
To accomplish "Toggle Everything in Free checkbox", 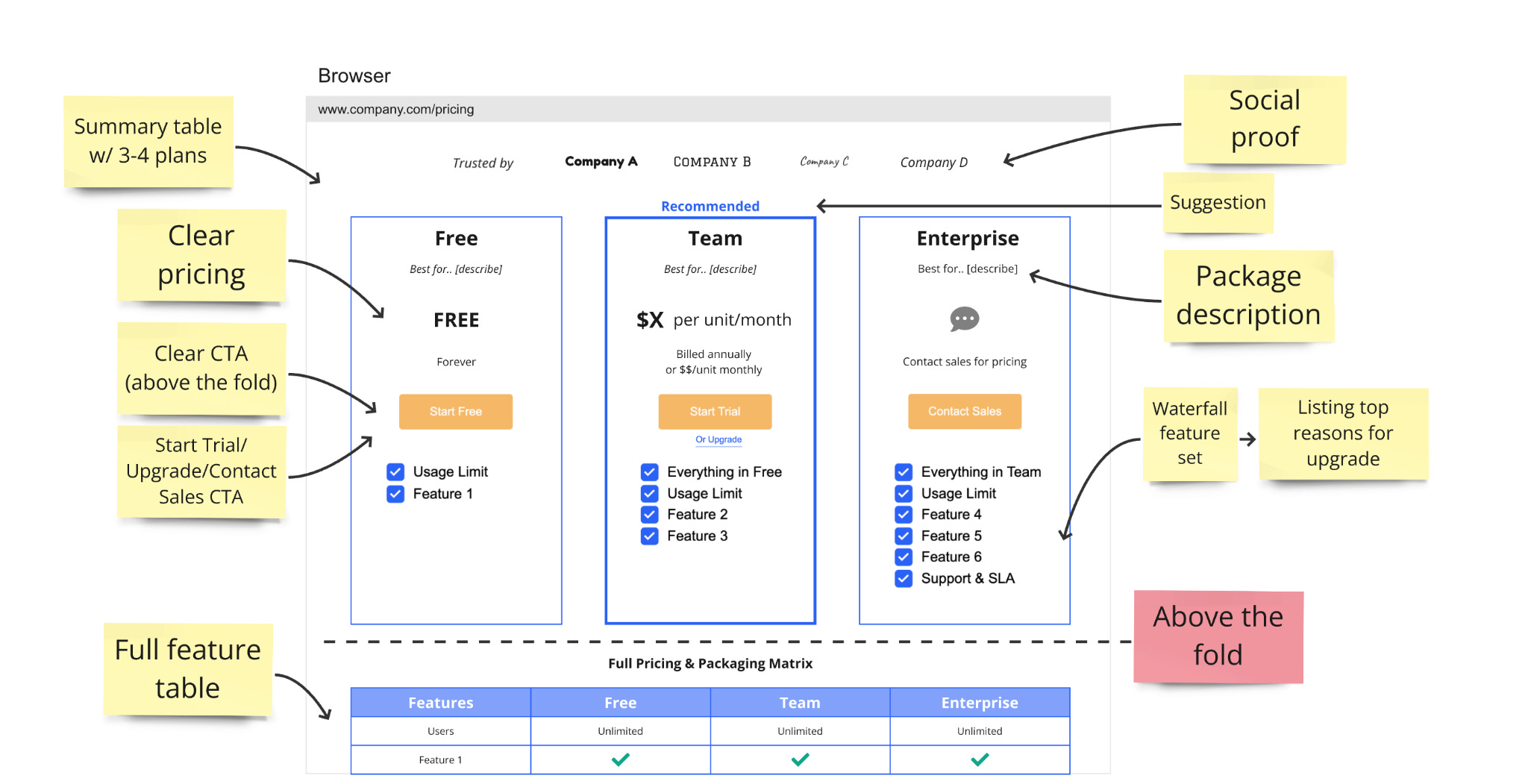I will 650,471.
